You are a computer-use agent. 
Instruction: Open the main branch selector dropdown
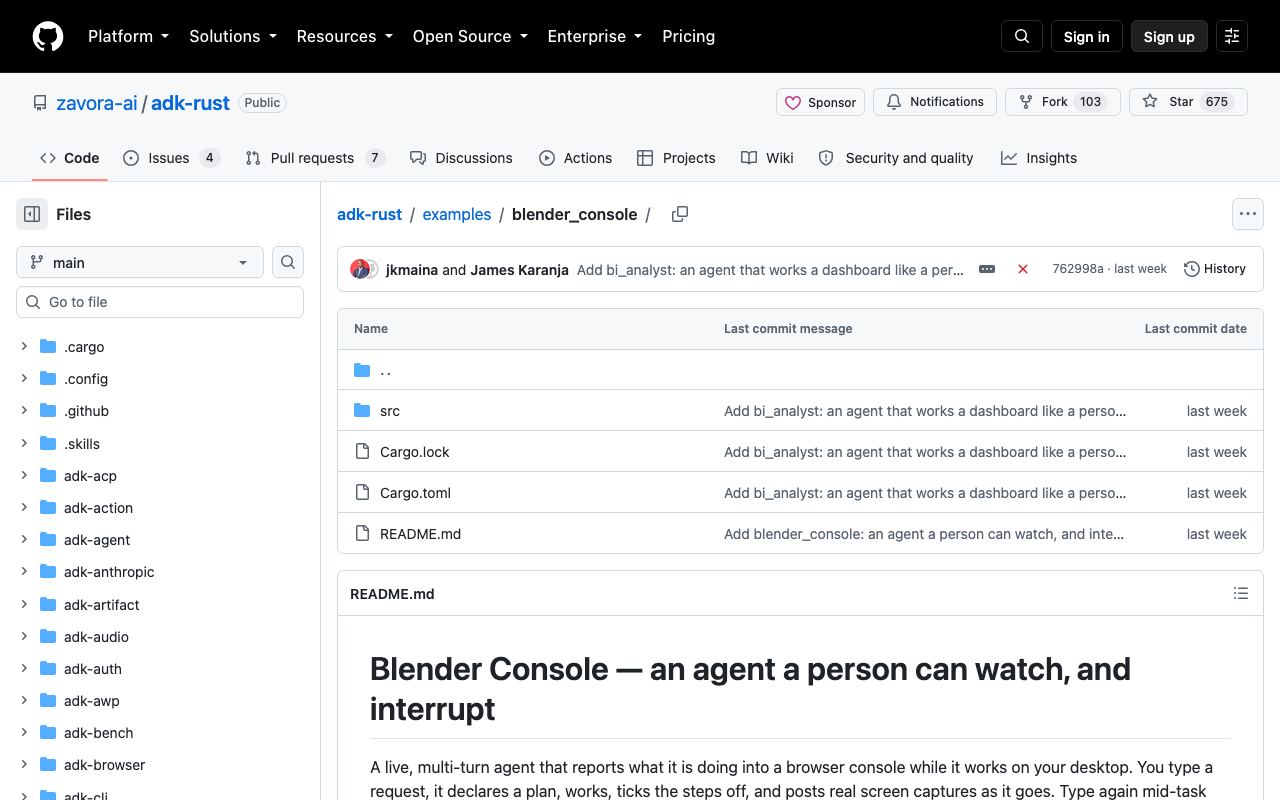(140, 262)
